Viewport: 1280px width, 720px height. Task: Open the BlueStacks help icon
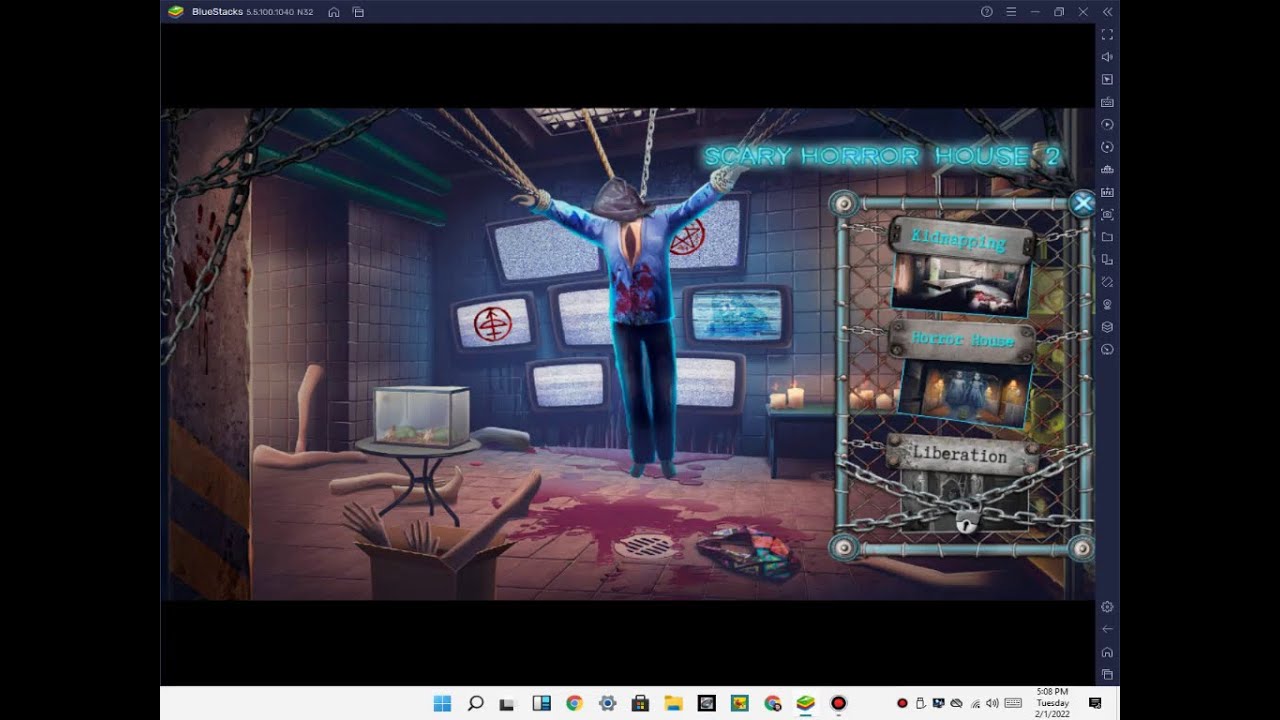pos(987,12)
